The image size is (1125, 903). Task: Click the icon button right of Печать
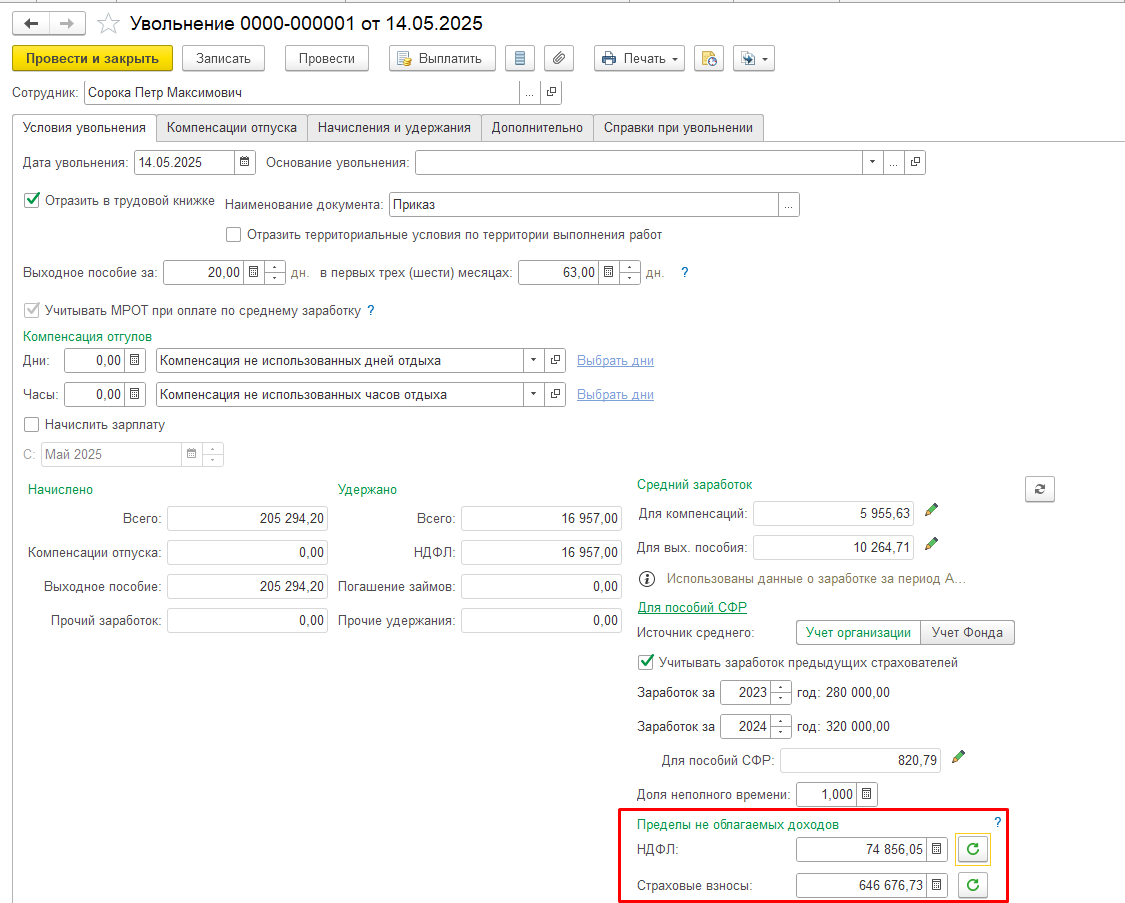point(708,58)
